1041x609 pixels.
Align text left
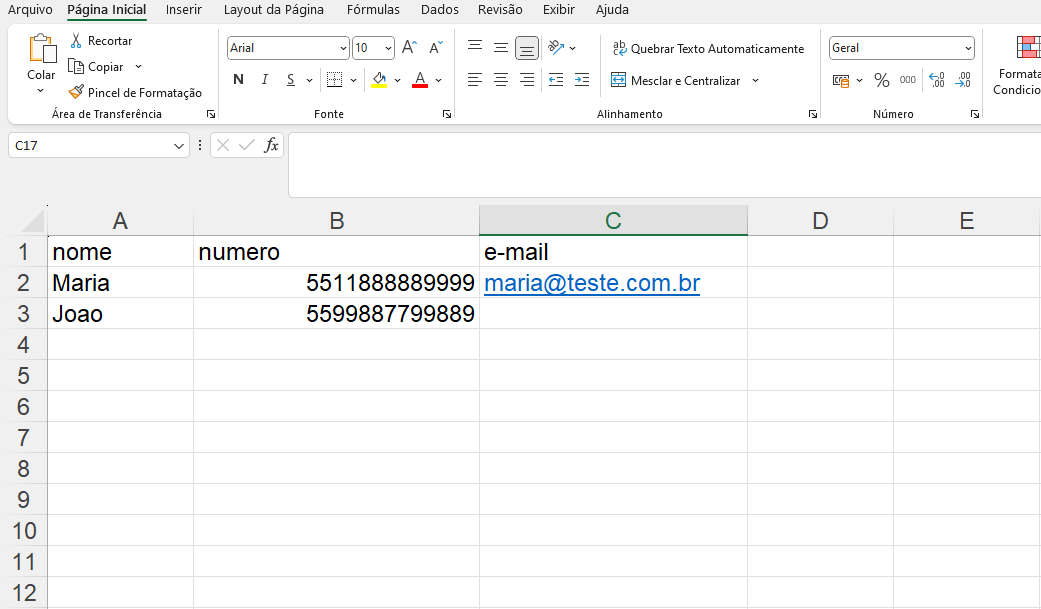click(475, 80)
